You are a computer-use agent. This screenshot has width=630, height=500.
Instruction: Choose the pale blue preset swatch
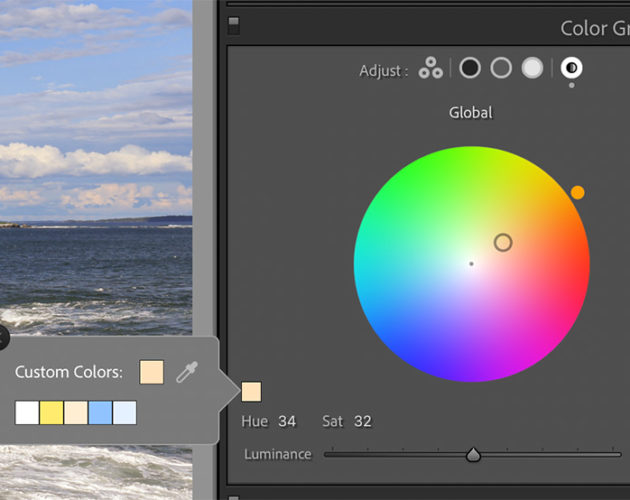pyautogui.click(x=125, y=412)
